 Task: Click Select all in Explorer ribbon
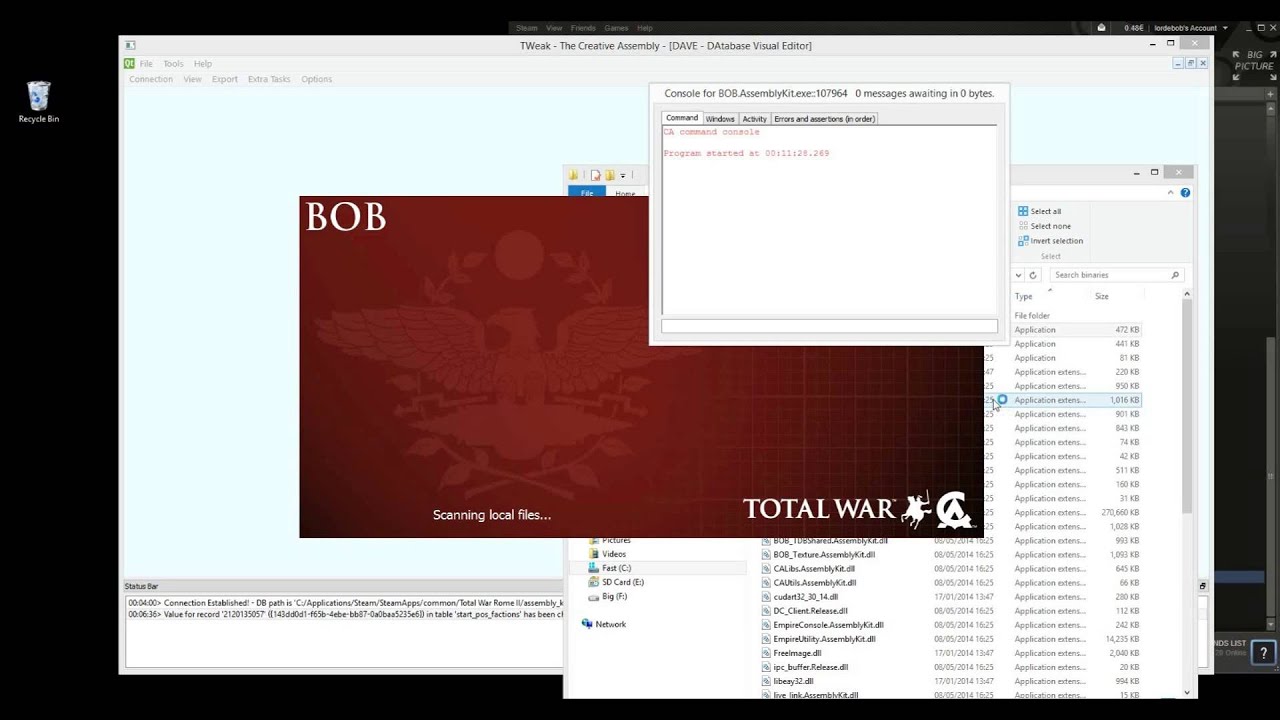tap(1040, 211)
